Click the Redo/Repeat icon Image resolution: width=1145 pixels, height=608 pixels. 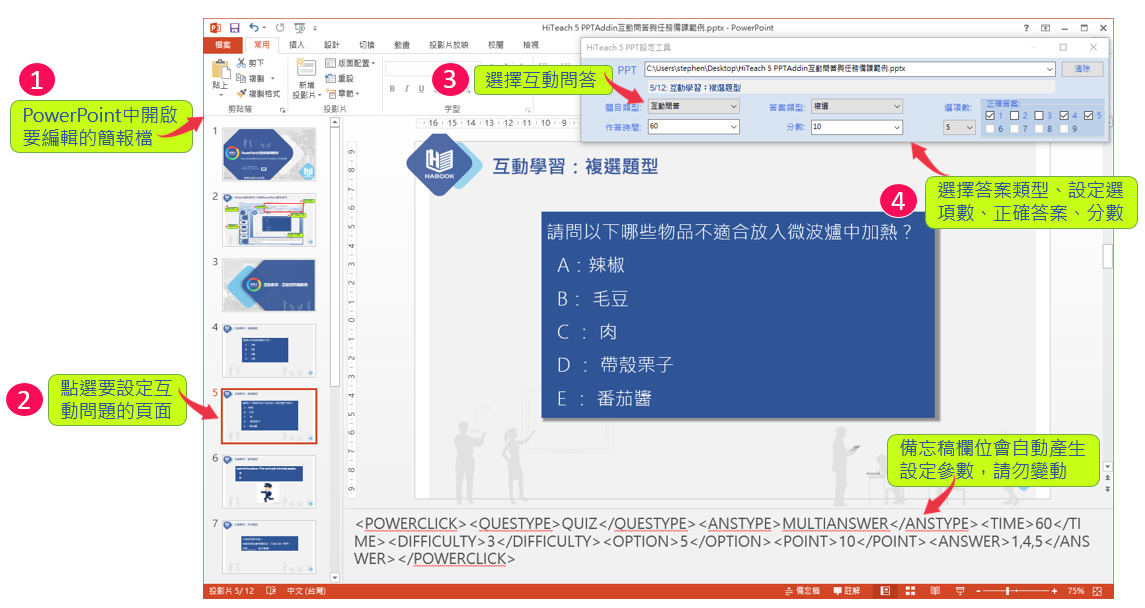click(280, 28)
